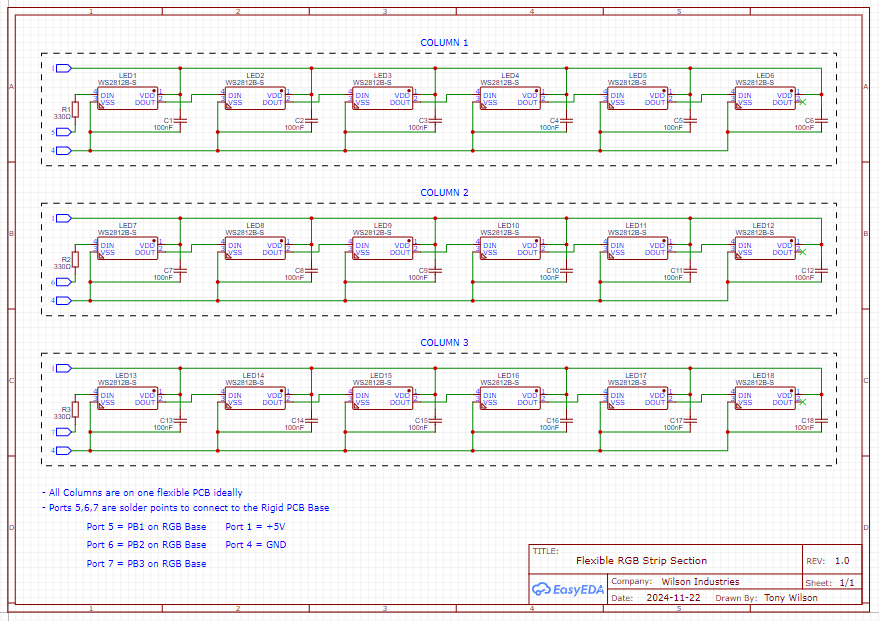The height and width of the screenshot is (621, 879).
Task: Click the 'Port 4 = GND' note
Action: 256,545
